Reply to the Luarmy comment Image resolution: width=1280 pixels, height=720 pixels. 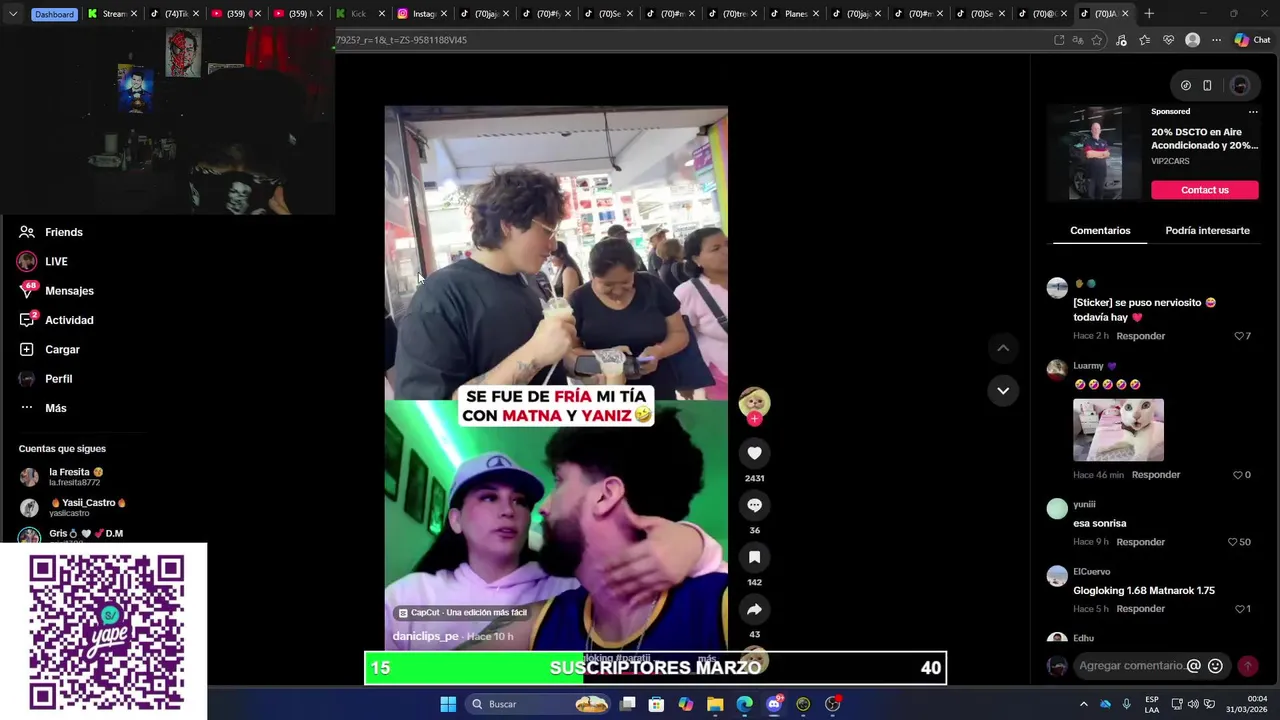tap(1156, 475)
